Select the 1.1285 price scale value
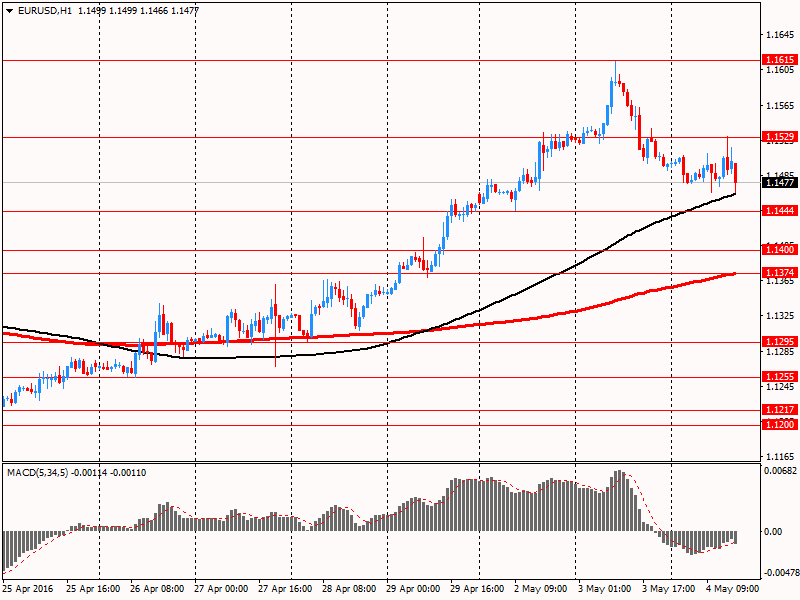 click(x=780, y=351)
